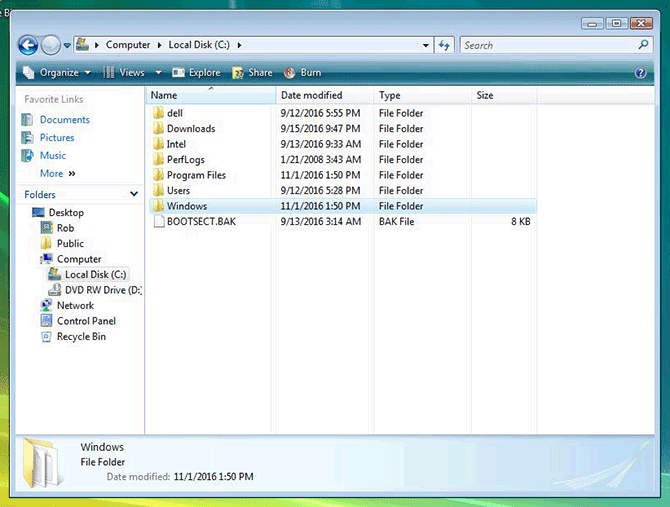Click the Program Files folder icon
This screenshot has height=507, width=670.
[x=159, y=175]
